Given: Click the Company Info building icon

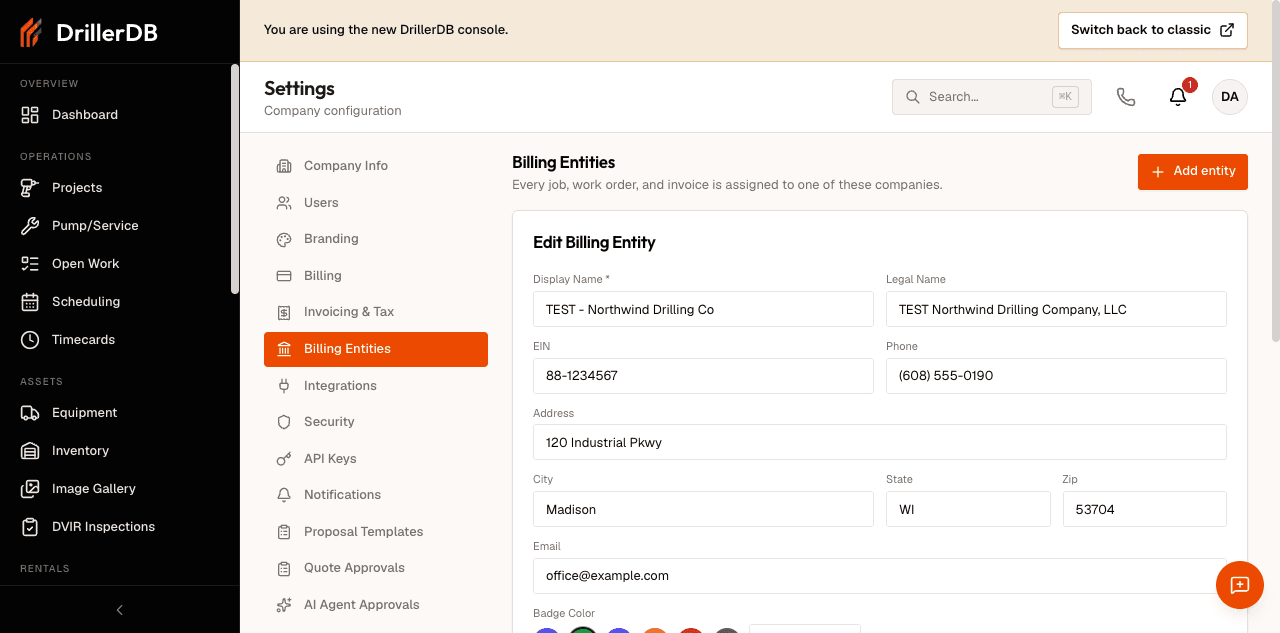Looking at the screenshot, I should click(284, 166).
